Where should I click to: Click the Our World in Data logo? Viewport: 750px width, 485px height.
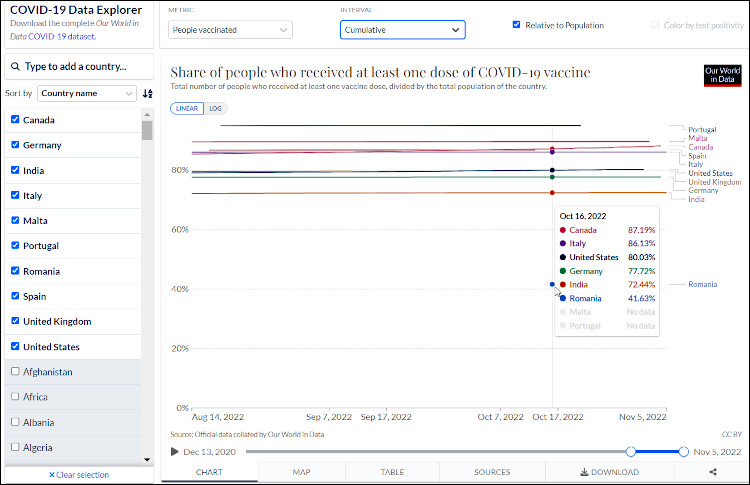coord(722,77)
